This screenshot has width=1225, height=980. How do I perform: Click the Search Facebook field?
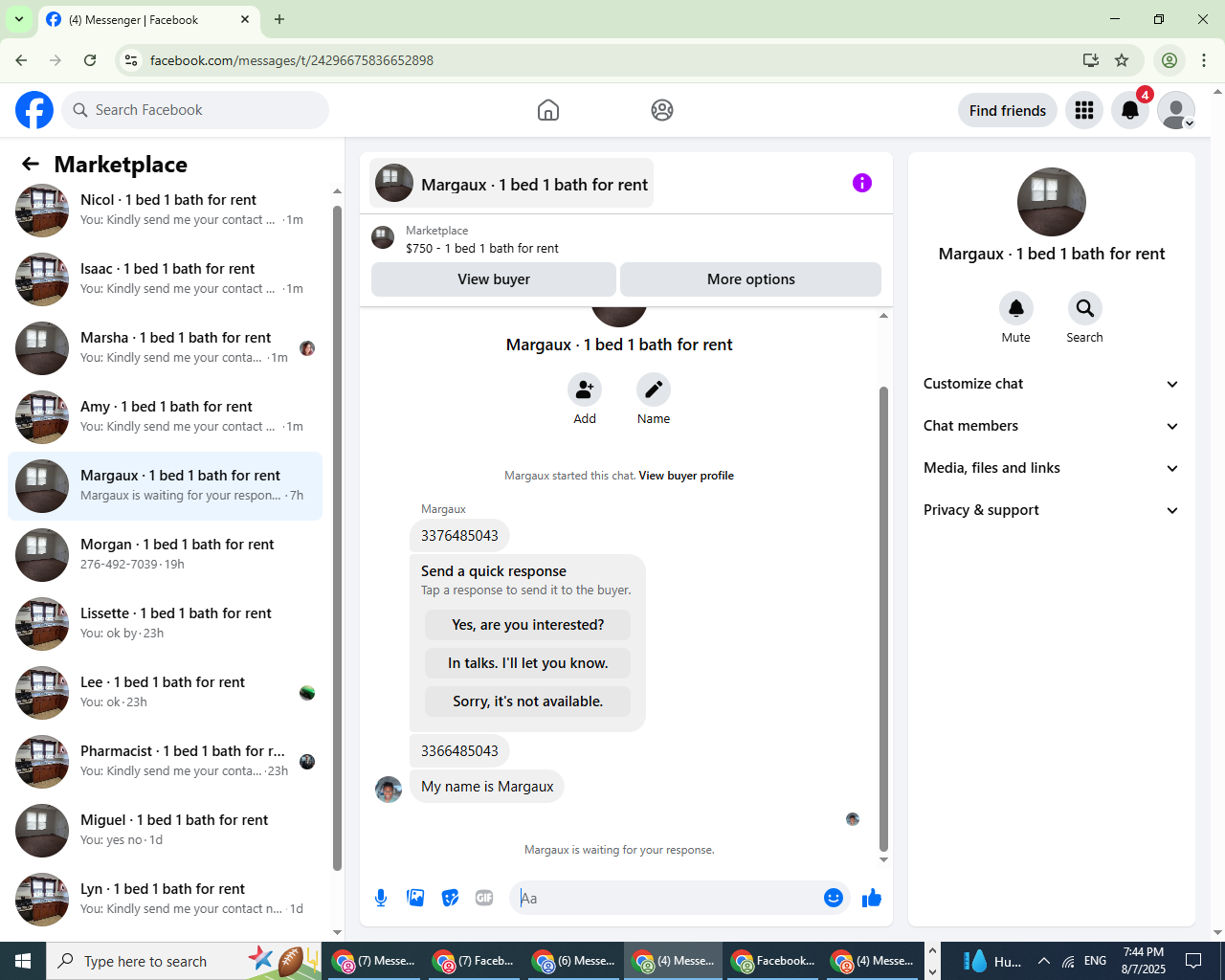[195, 110]
